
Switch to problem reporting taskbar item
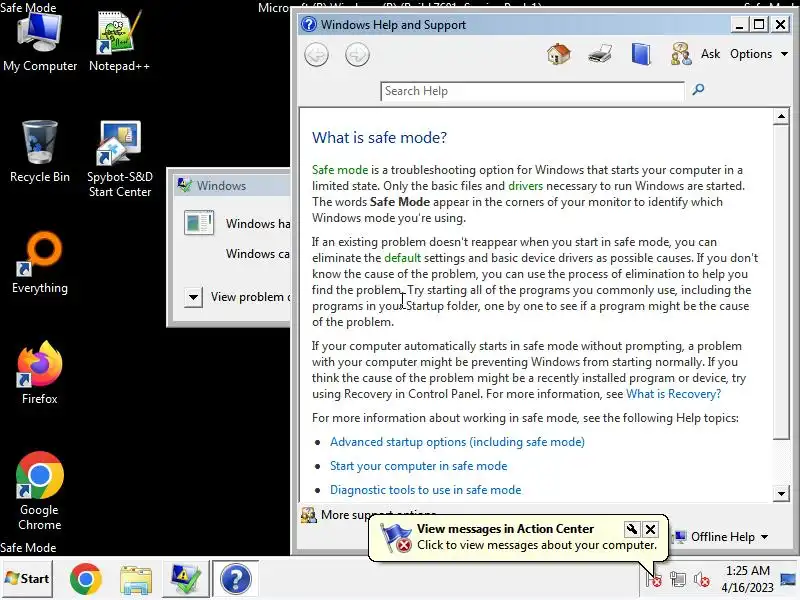pos(185,579)
